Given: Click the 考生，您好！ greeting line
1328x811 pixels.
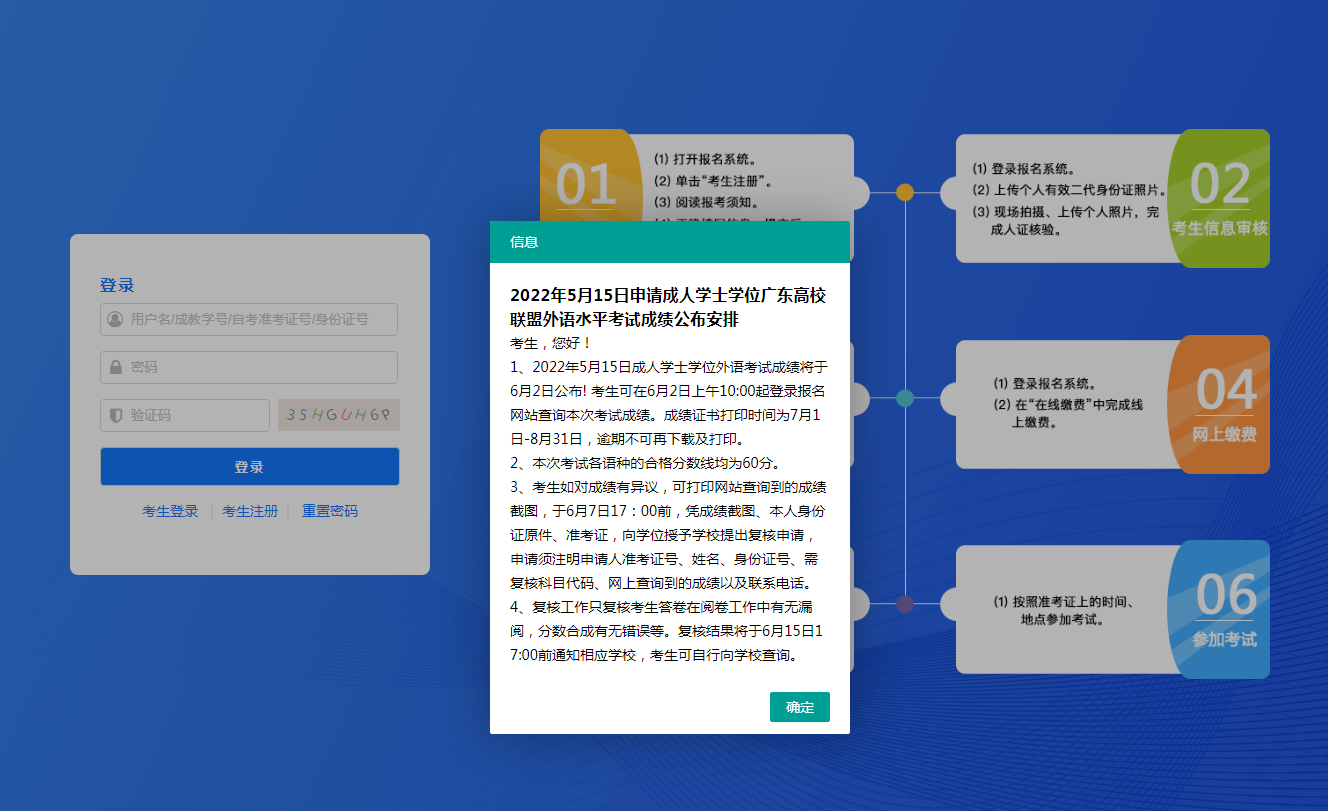Looking at the screenshot, I should tap(551, 343).
